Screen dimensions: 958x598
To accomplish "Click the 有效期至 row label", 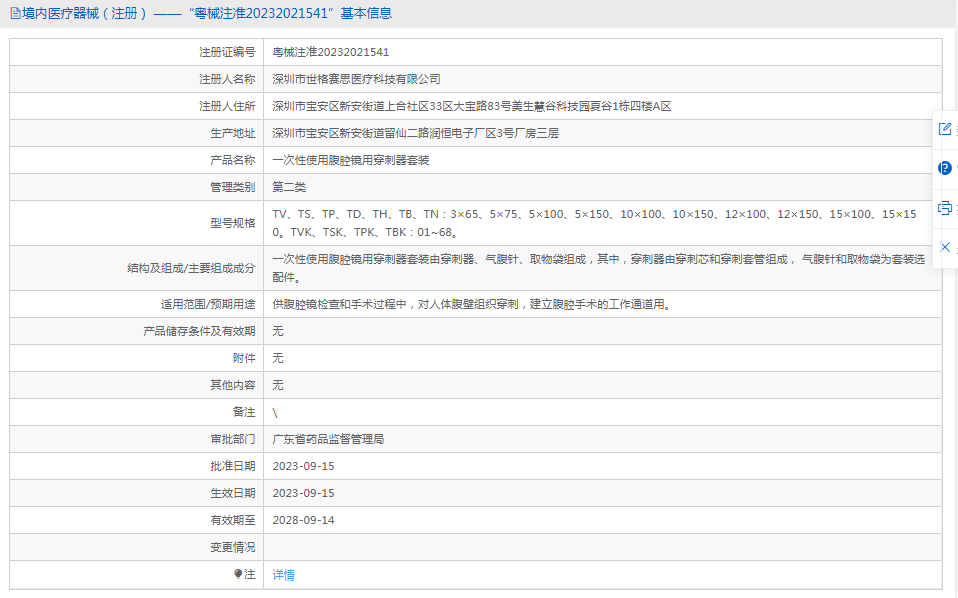I will click(233, 520).
